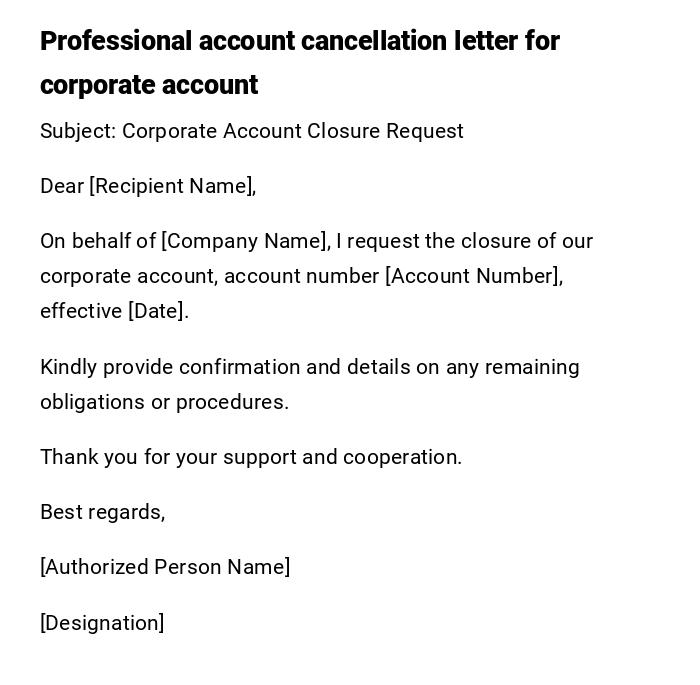Image resolution: width=700 pixels, height=685 pixels.
Task: Click the word "Dear" in the salutation
Action: click(x=62, y=186)
